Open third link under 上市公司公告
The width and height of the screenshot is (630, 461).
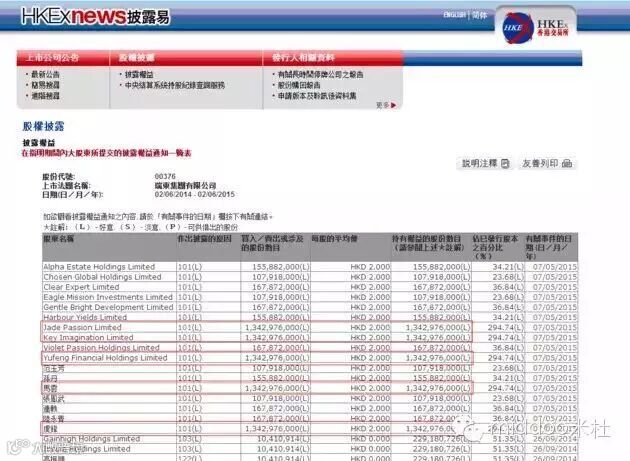point(45,96)
